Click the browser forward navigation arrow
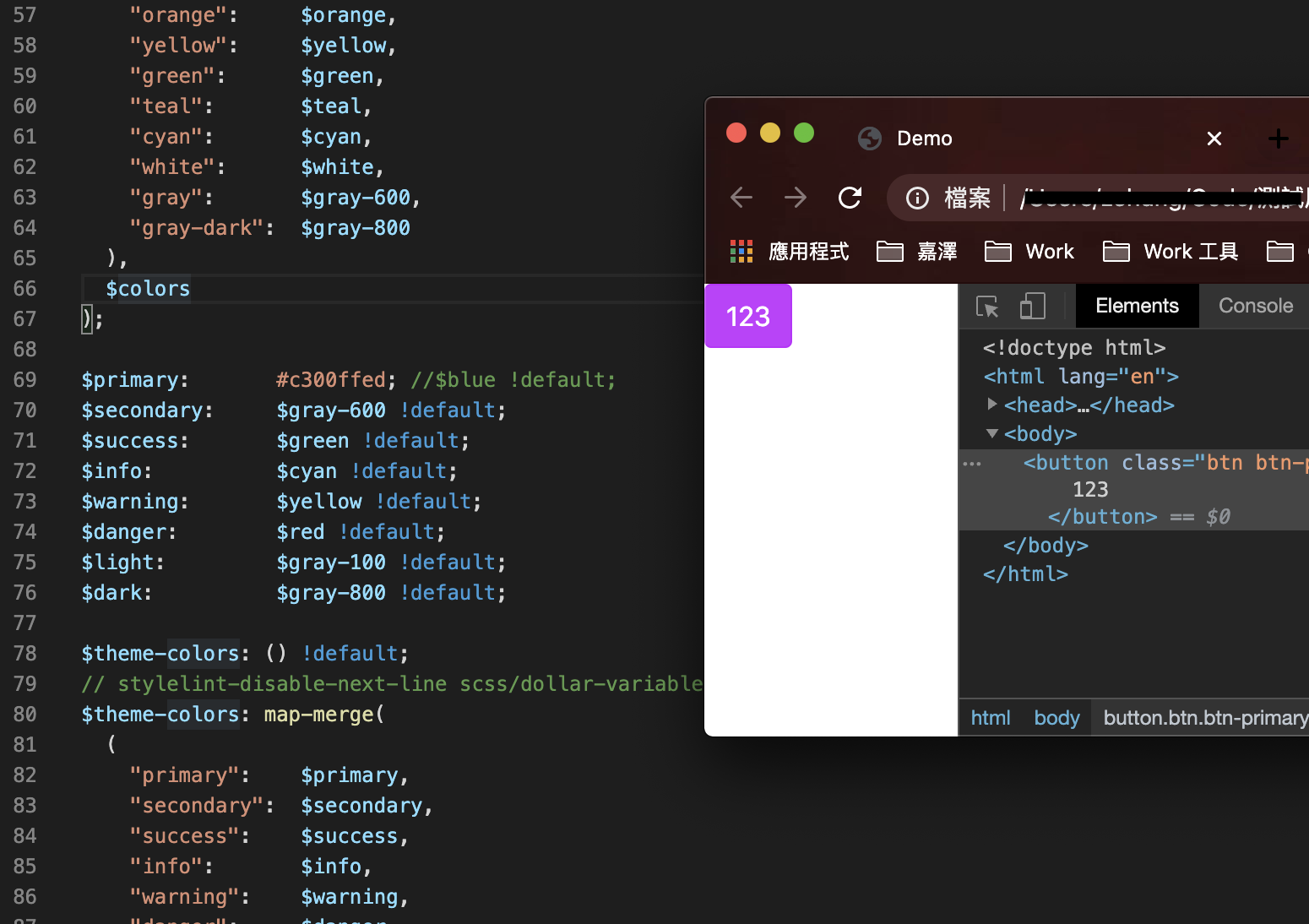Viewport: 1309px width, 924px height. [796, 198]
